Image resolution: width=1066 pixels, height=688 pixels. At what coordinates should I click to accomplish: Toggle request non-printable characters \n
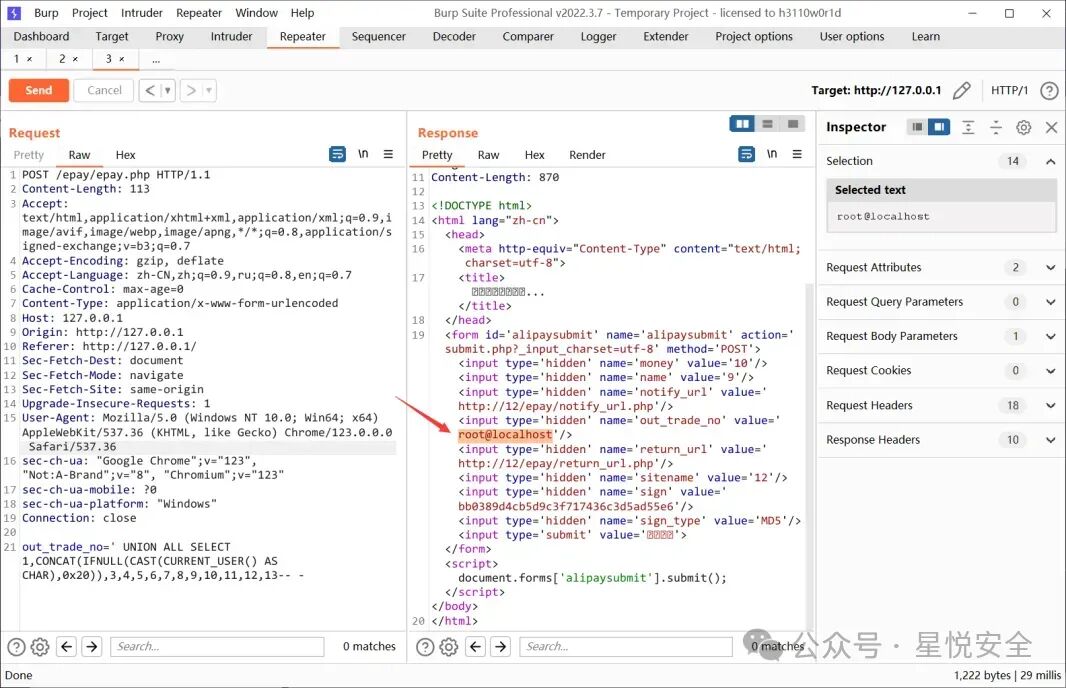[363, 154]
